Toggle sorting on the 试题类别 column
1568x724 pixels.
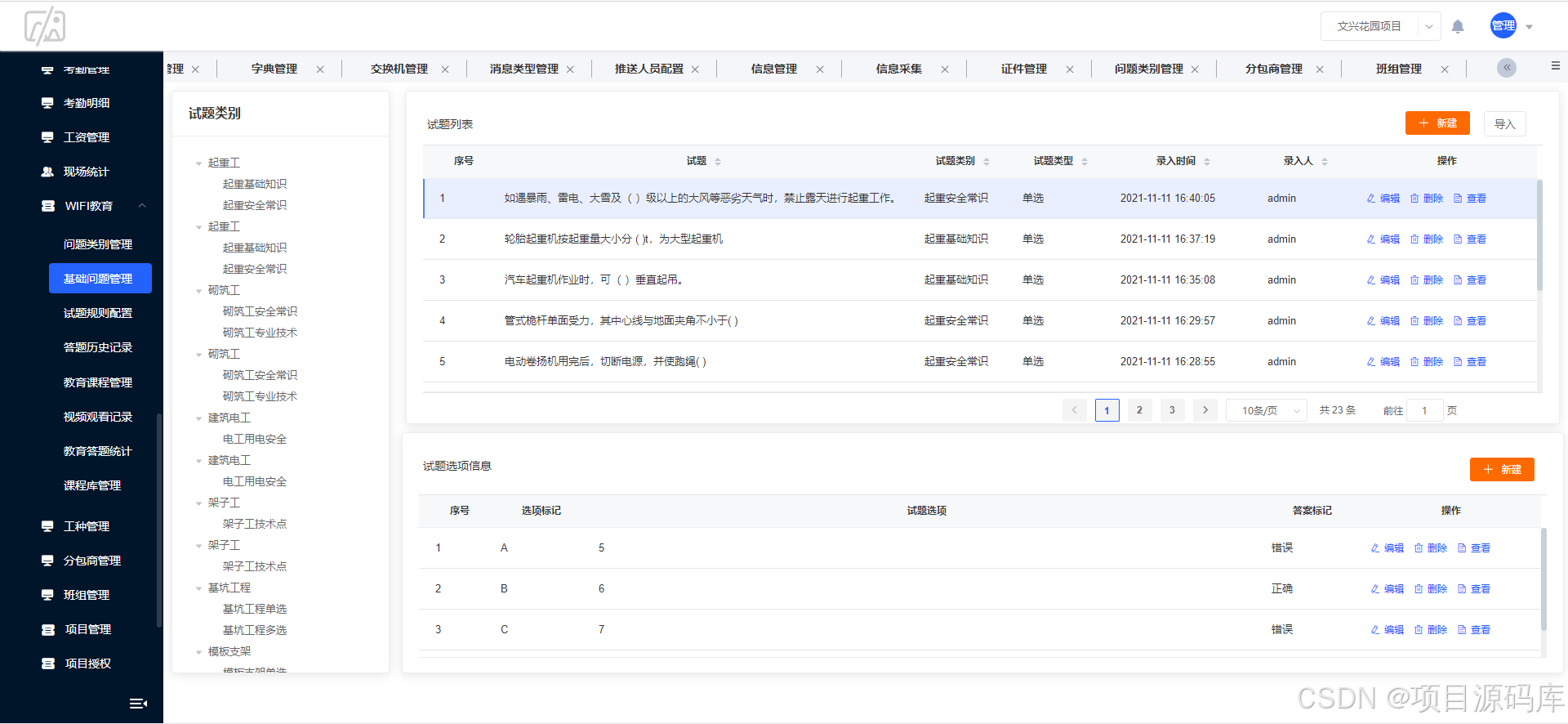point(987,162)
